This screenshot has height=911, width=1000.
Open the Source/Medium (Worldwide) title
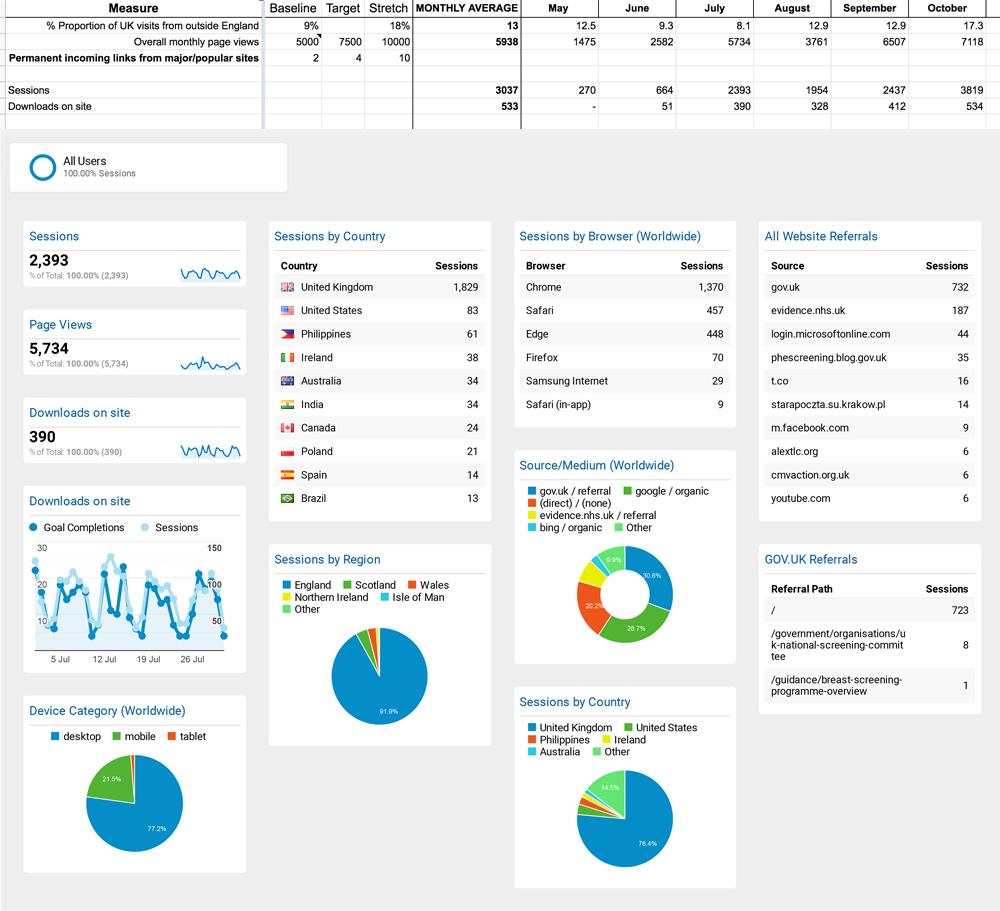[596, 465]
